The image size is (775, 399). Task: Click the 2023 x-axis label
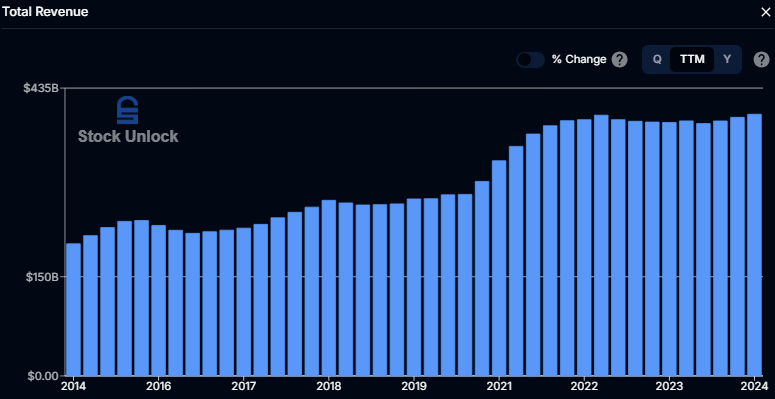coord(669,386)
